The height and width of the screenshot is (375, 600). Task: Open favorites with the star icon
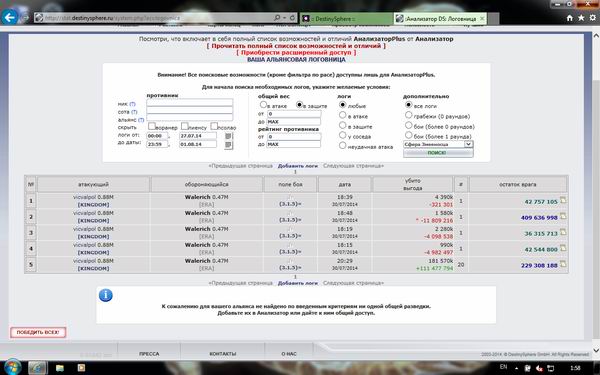pos(581,18)
